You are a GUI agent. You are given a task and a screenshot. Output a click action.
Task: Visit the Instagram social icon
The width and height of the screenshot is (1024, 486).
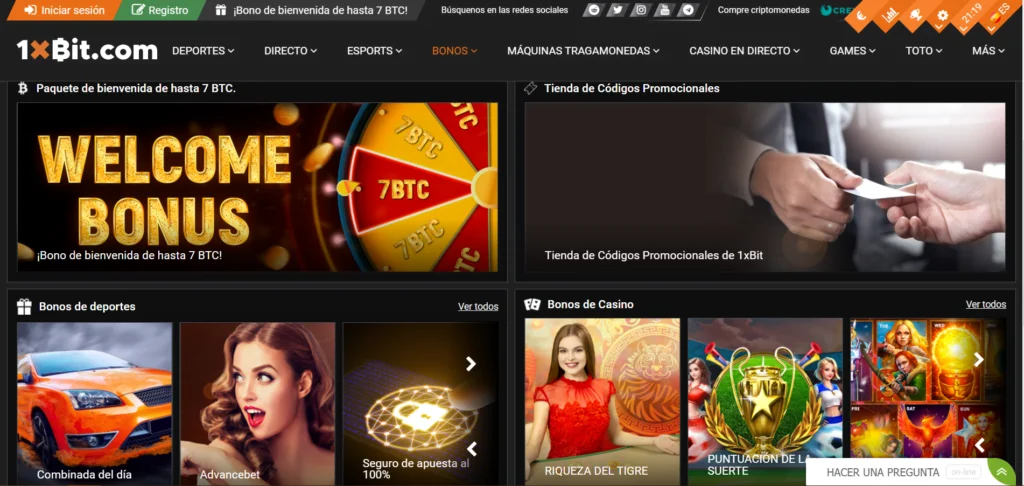641,10
